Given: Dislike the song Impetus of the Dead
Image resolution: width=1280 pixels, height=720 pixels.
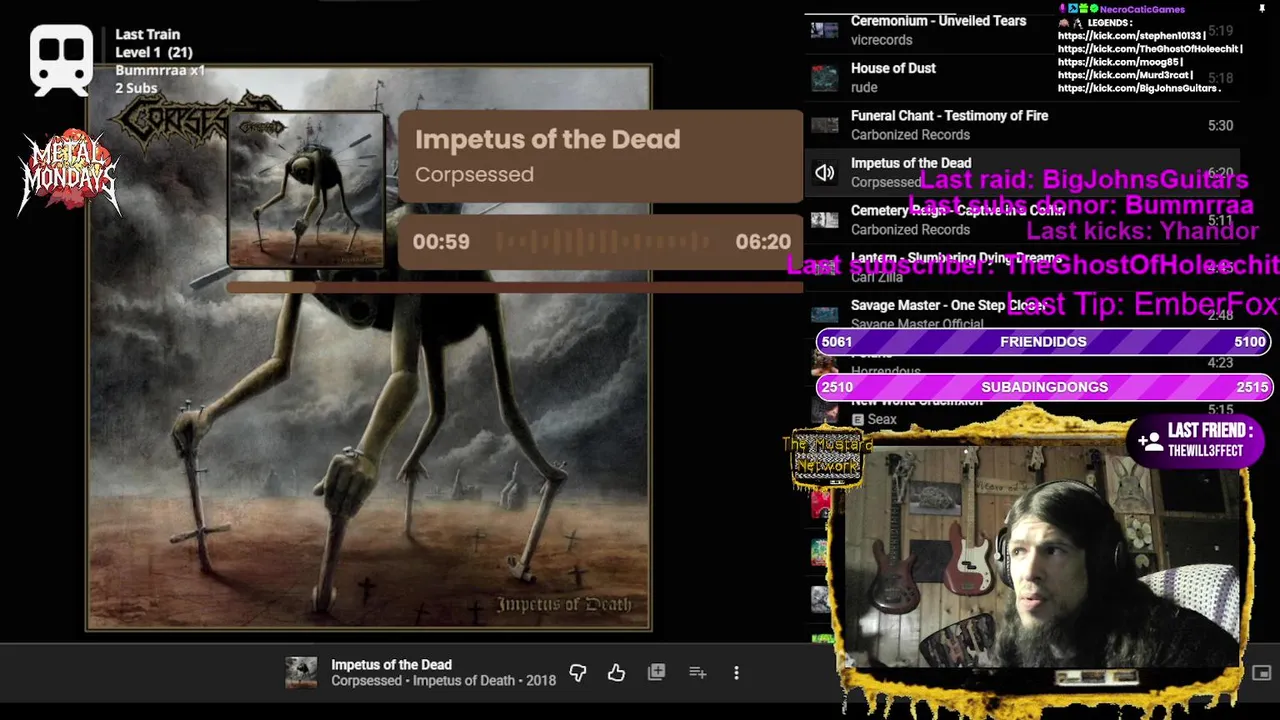Looking at the screenshot, I should click(577, 673).
